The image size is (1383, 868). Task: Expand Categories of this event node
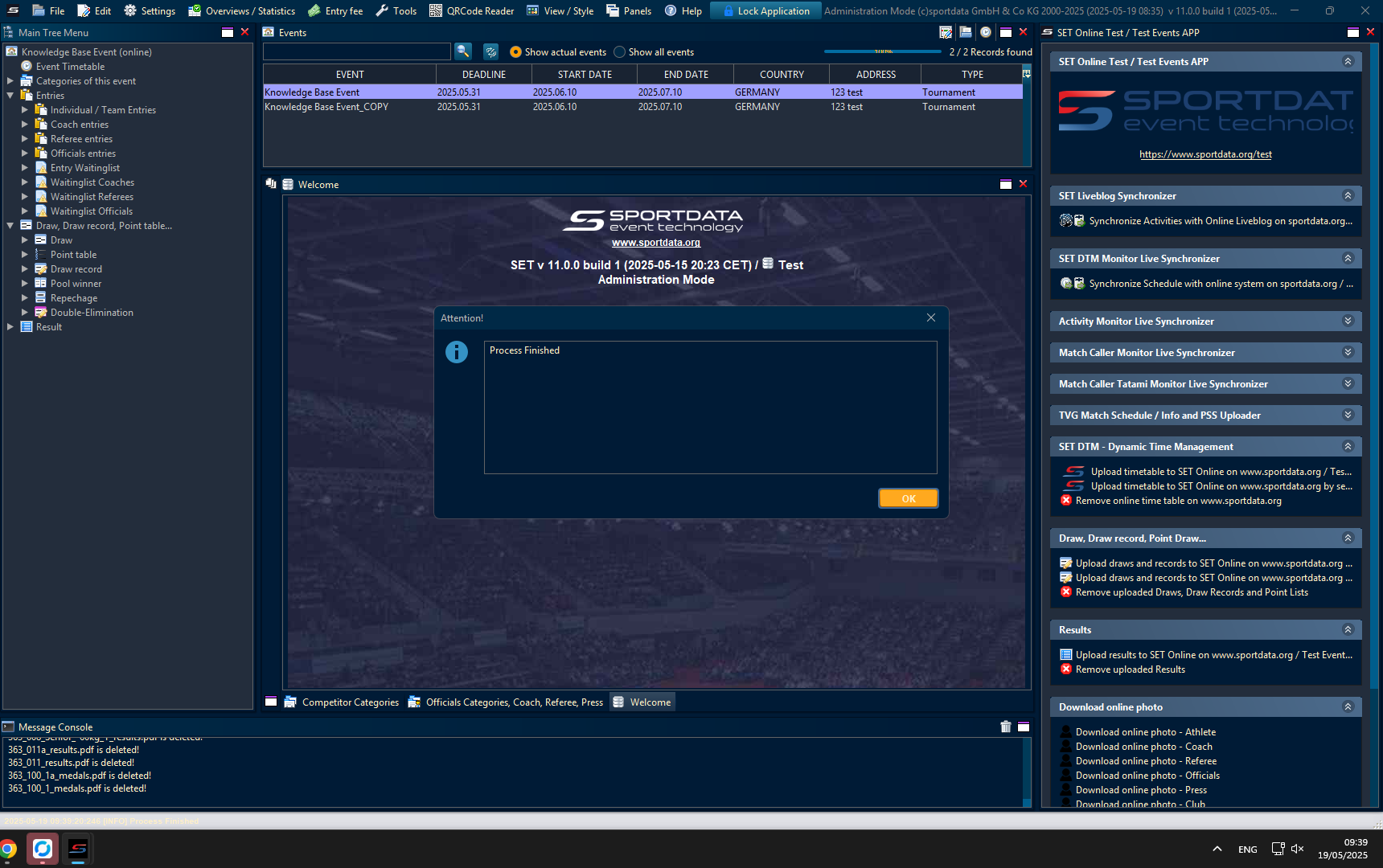tap(10, 80)
